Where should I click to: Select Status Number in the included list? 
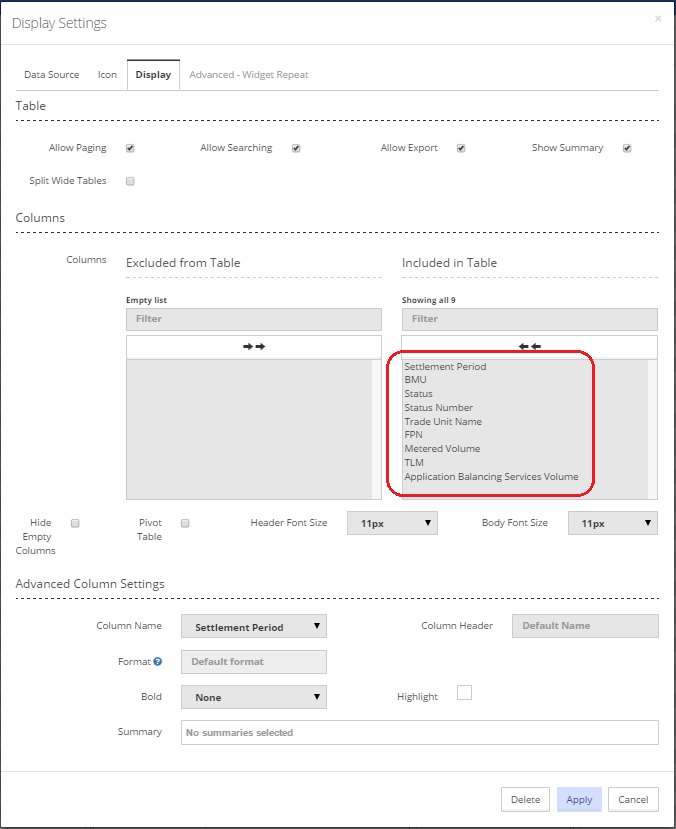pos(438,408)
